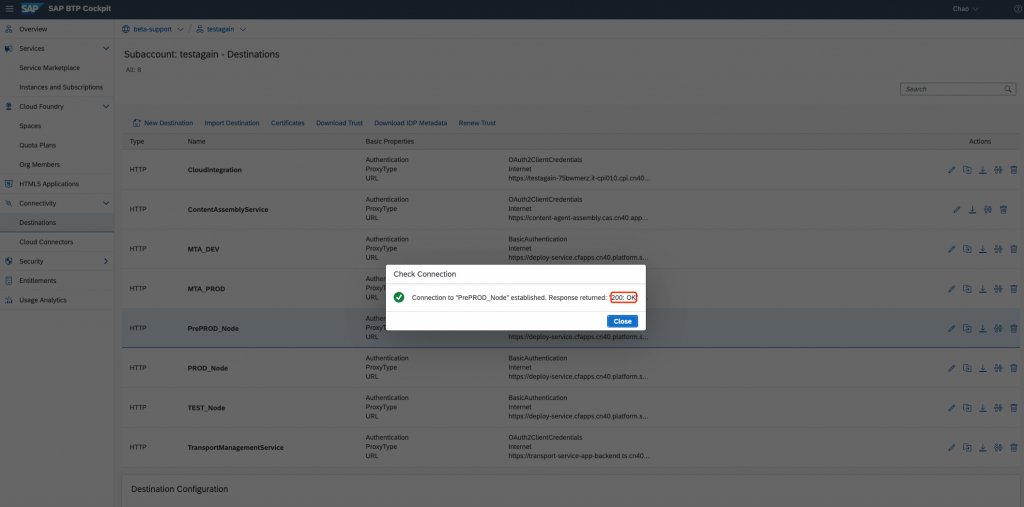This screenshot has height=507, width=1024.
Task: Clone the CloudIntegration destination
Action: pos(967,170)
